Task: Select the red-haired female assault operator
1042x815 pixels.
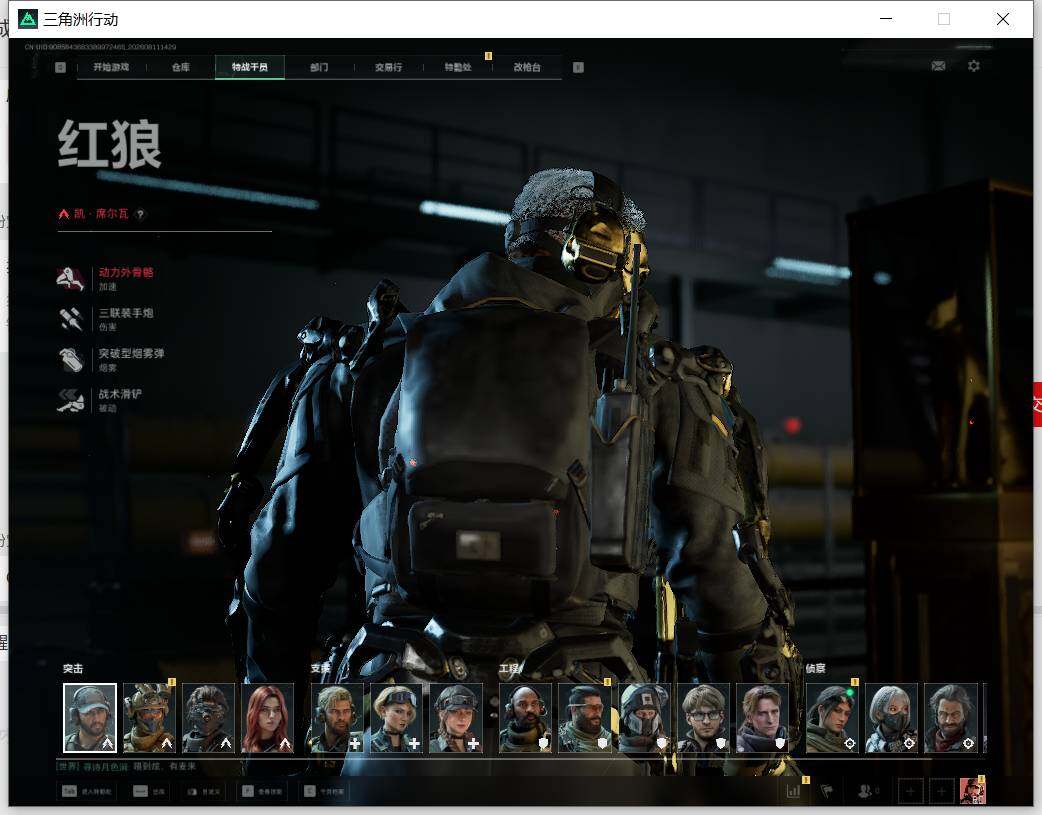Action: 268,718
